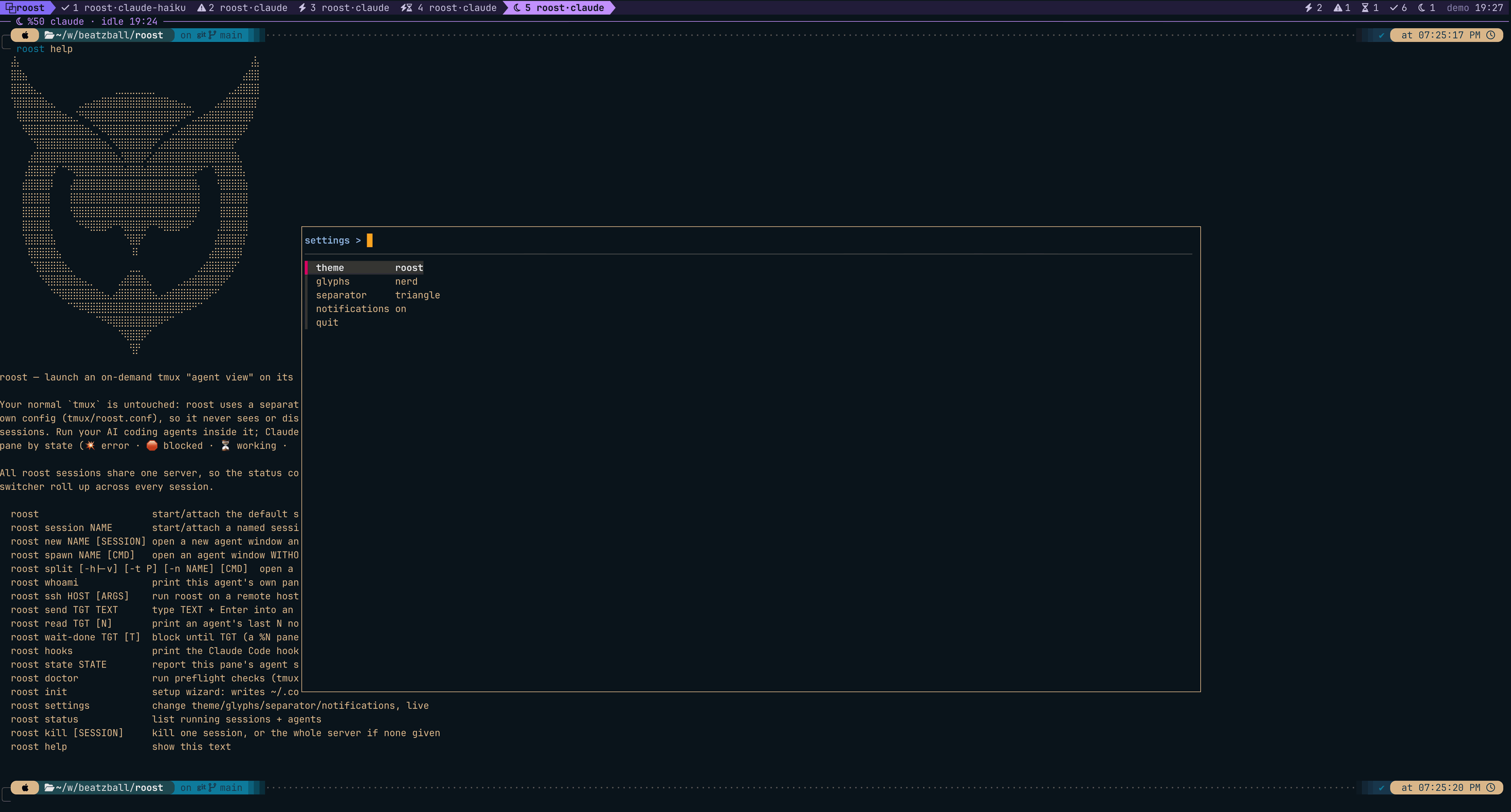The width and height of the screenshot is (1511, 812).
Task: Click the "roost kill [SESSION]" help line
Action: coord(226,733)
